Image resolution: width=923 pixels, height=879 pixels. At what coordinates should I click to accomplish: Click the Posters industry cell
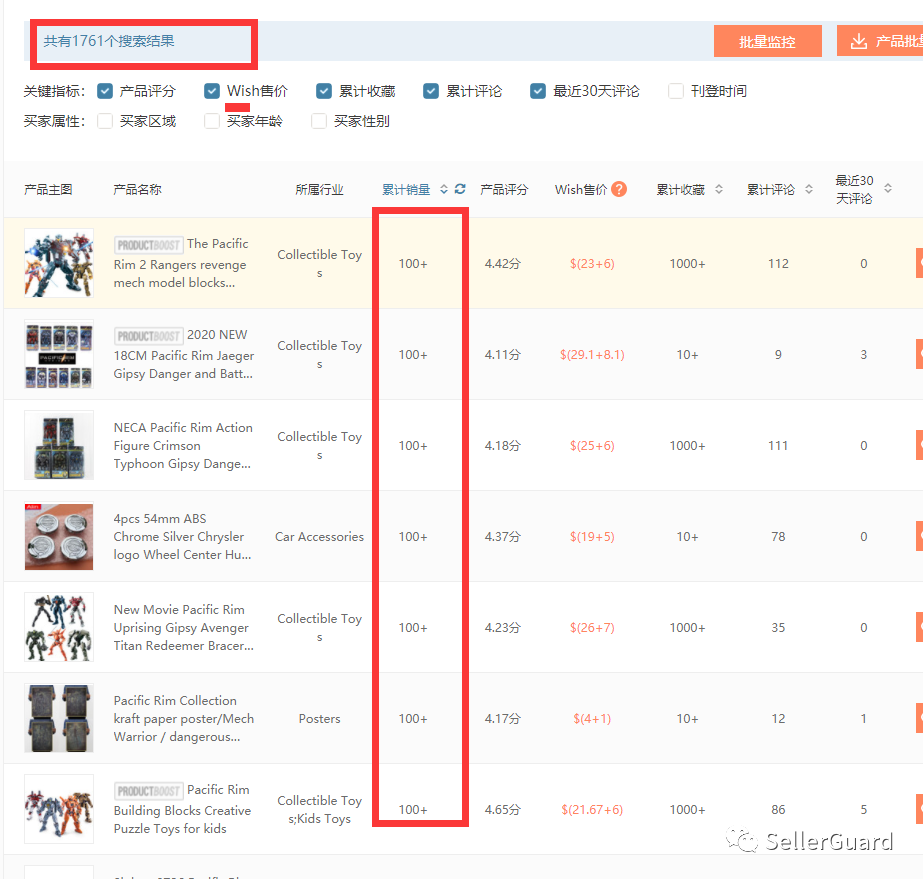[x=319, y=718]
